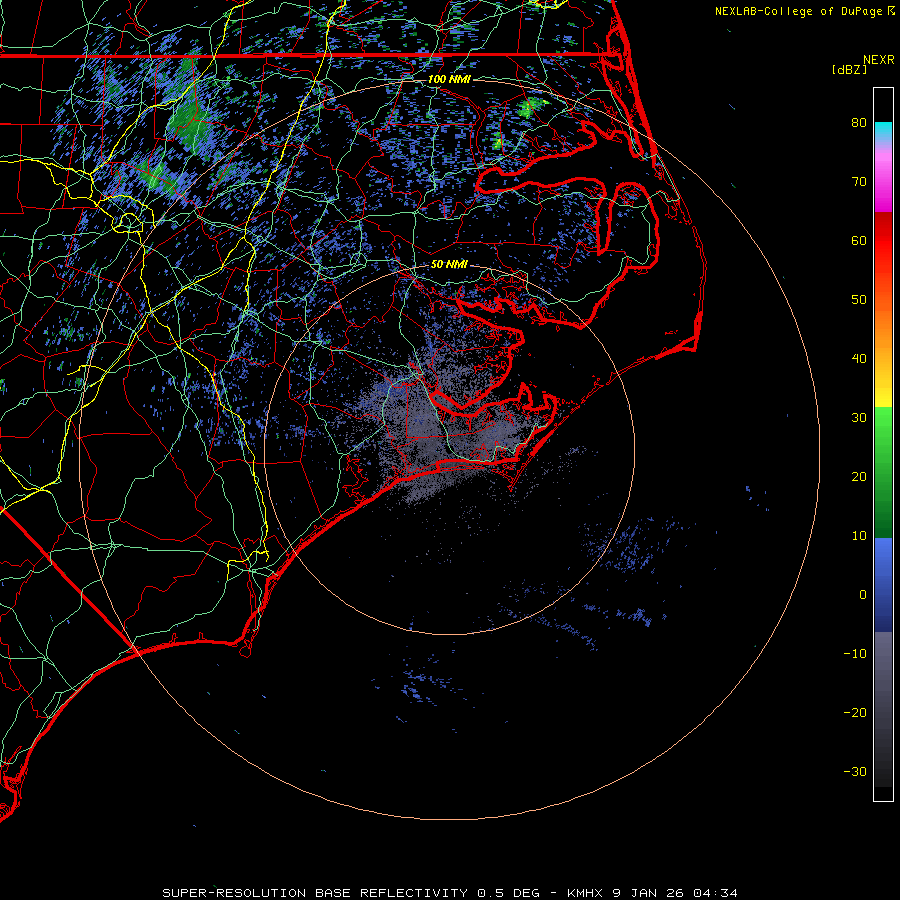Click the bright green band on the color scale
900x900 pixels.
[x=883, y=428]
